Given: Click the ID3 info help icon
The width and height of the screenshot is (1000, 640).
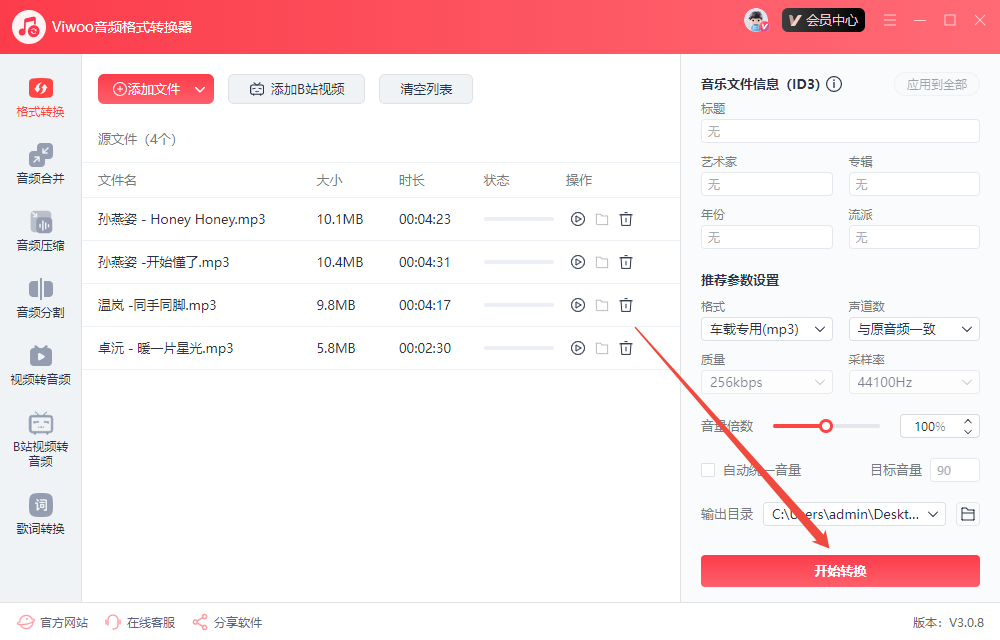Looking at the screenshot, I should coord(834,85).
